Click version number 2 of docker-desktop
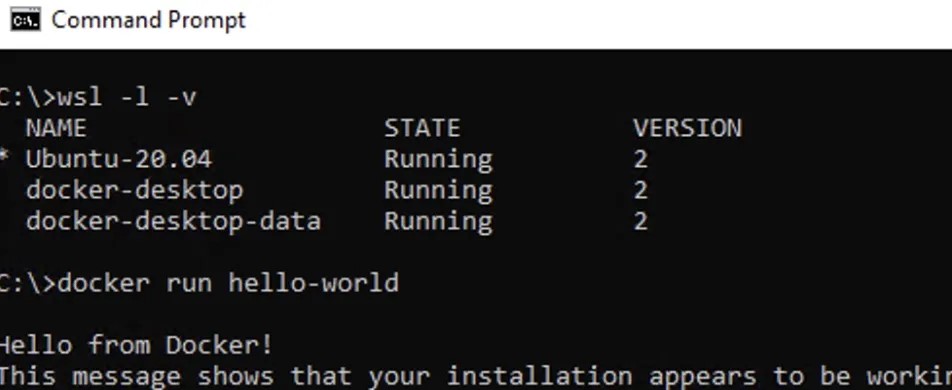The image size is (952, 390). click(x=641, y=191)
